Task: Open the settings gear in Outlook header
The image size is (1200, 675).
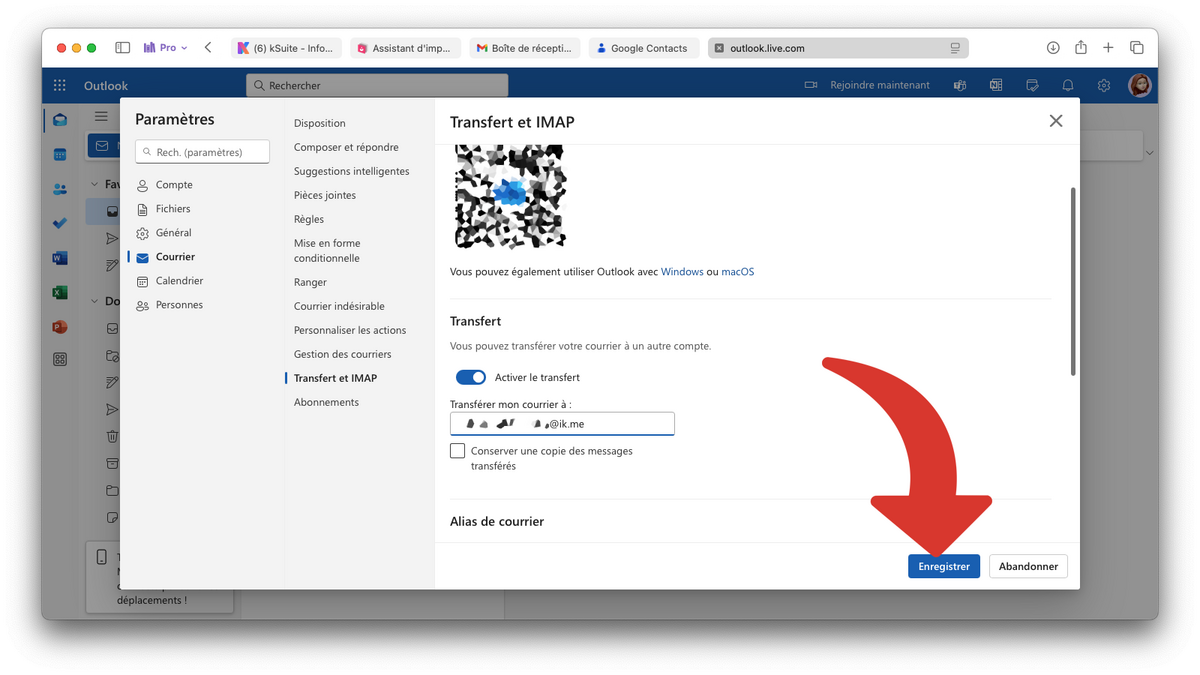Action: [1104, 85]
